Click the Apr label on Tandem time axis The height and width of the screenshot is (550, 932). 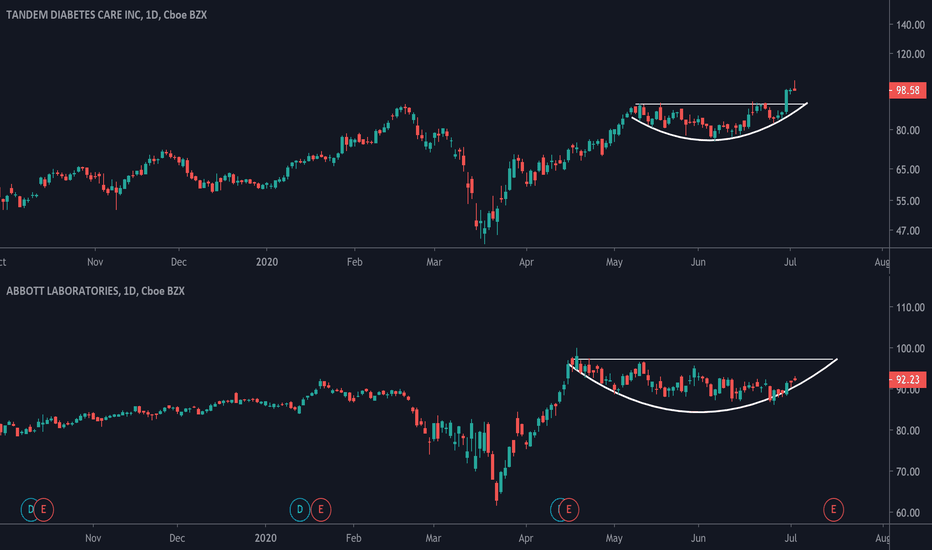pyautogui.click(x=526, y=262)
